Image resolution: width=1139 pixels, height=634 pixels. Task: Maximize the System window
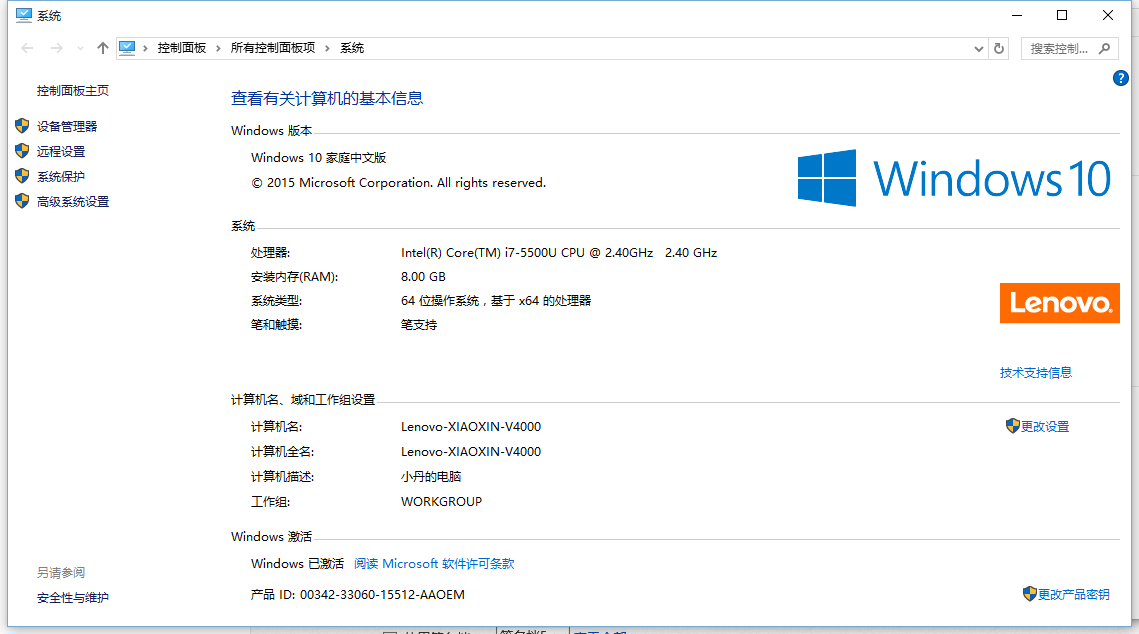(x=1062, y=15)
